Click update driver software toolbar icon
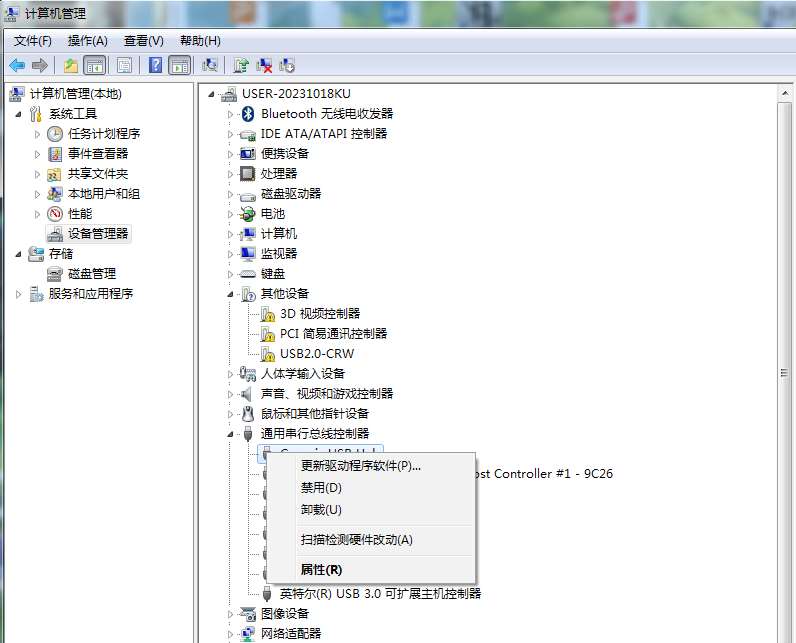796x643 pixels. [x=241, y=65]
